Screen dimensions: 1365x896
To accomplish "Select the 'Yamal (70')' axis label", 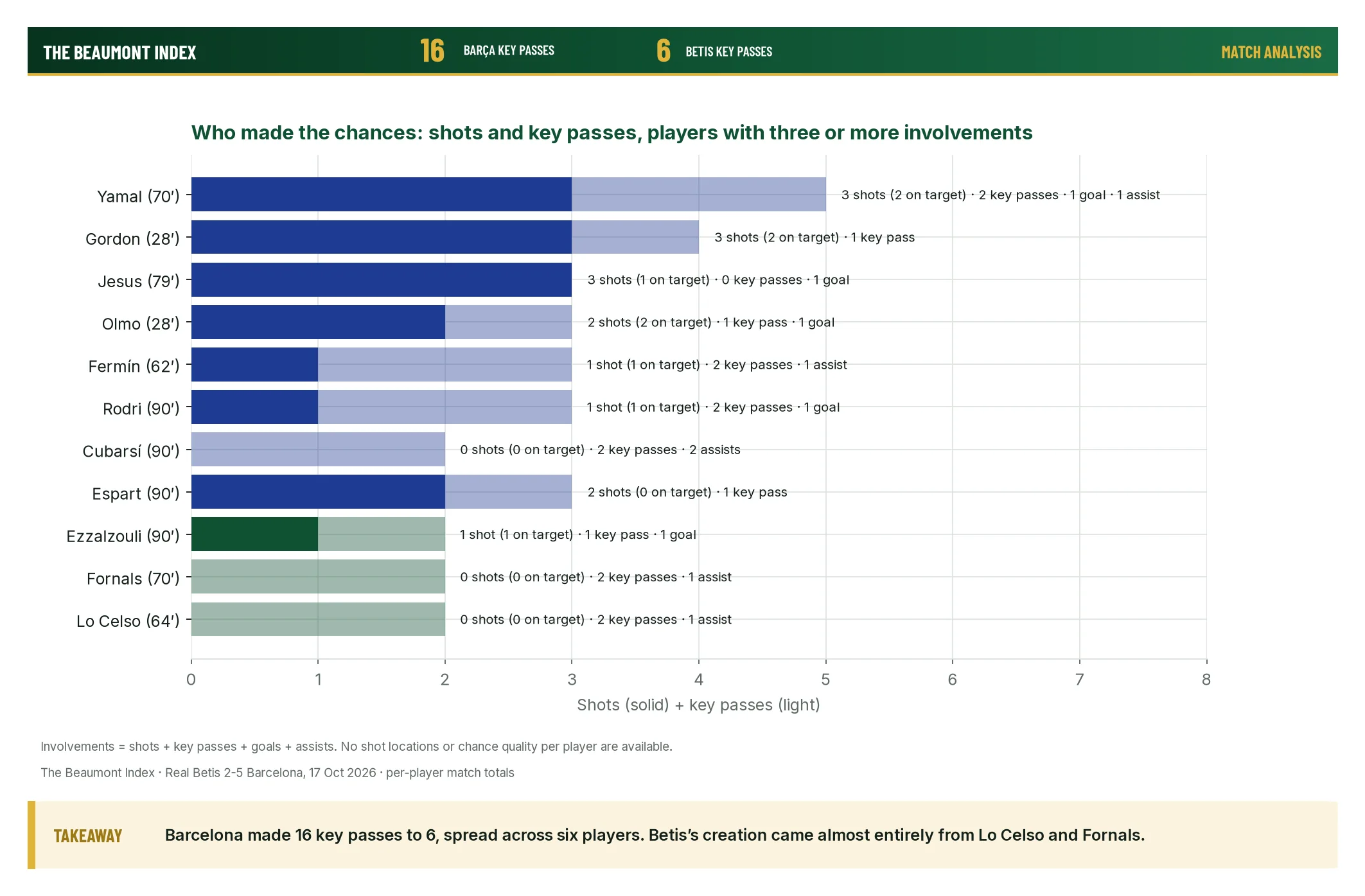I will (138, 196).
